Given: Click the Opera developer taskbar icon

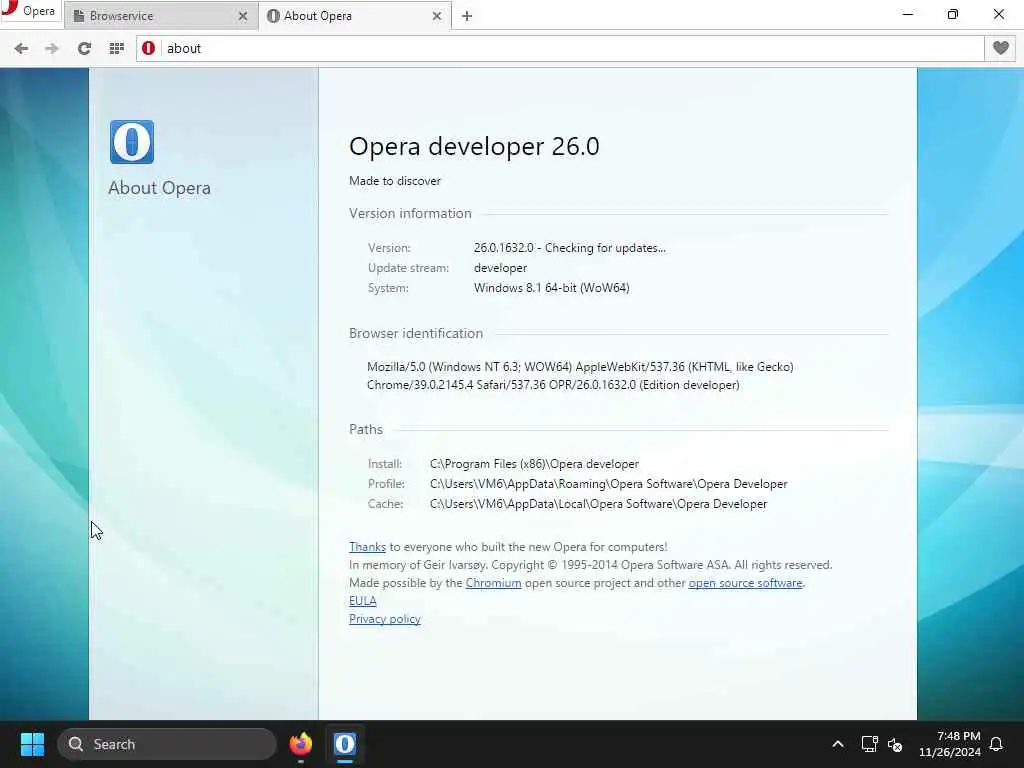Looking at the screenshot, I should 345,744.
